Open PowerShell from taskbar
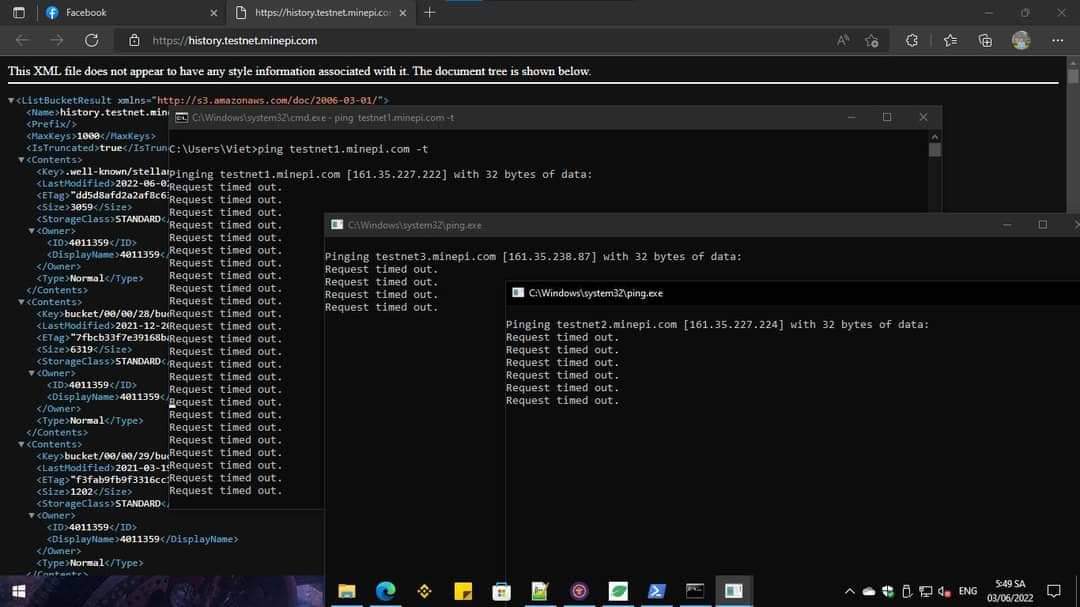 pyautogui.click(x=656, y=591)
